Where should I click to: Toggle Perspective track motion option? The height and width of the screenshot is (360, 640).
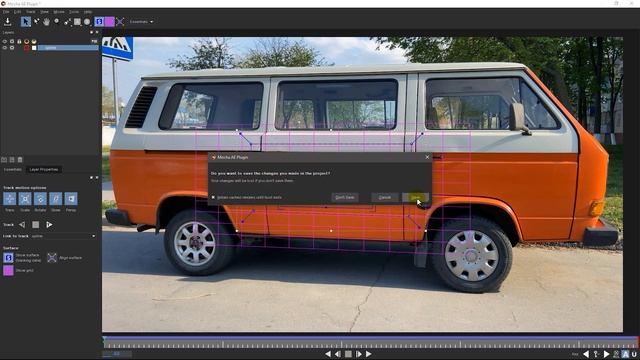(x=71, y=199)
